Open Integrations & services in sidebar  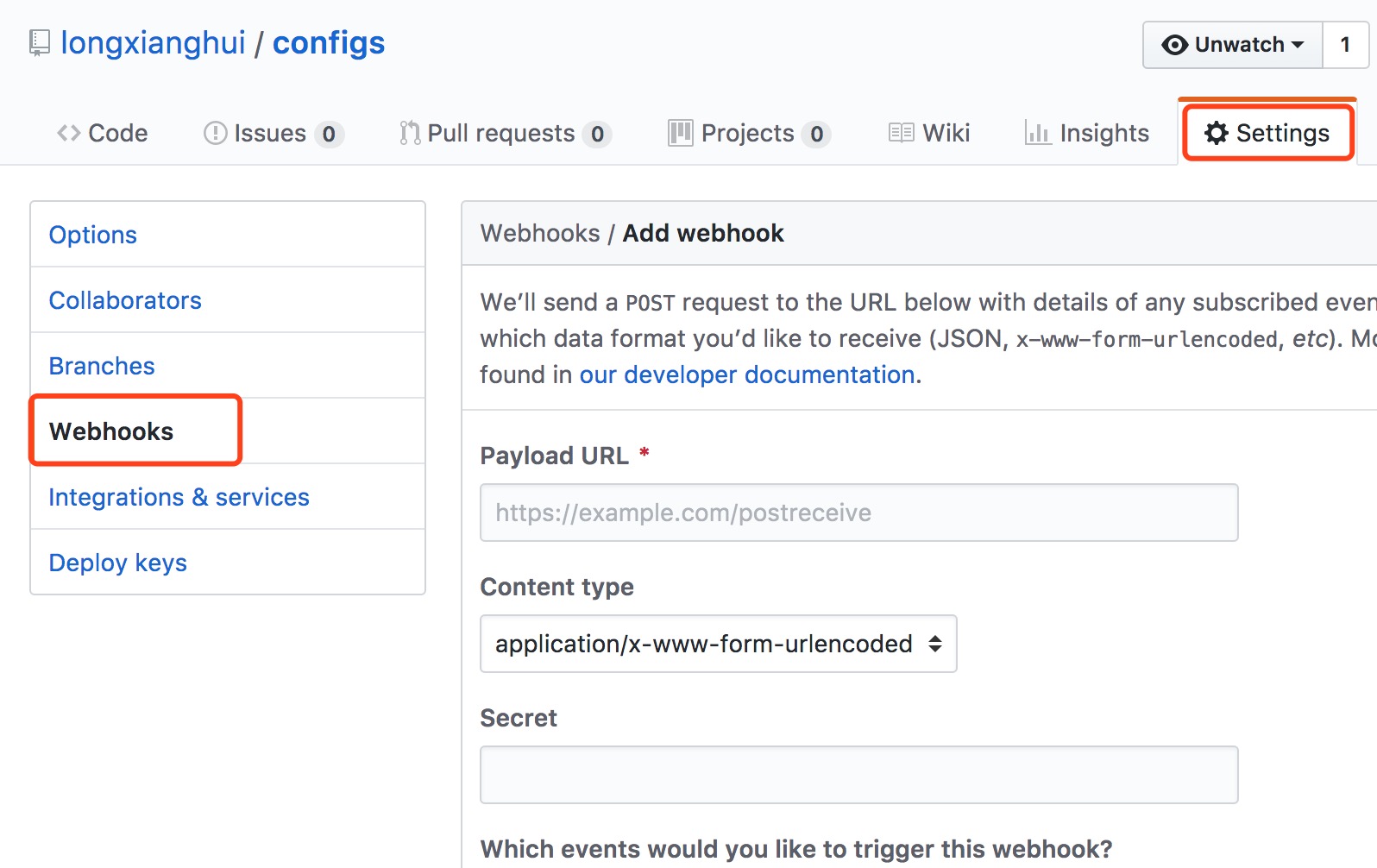[x=228, y=497]
